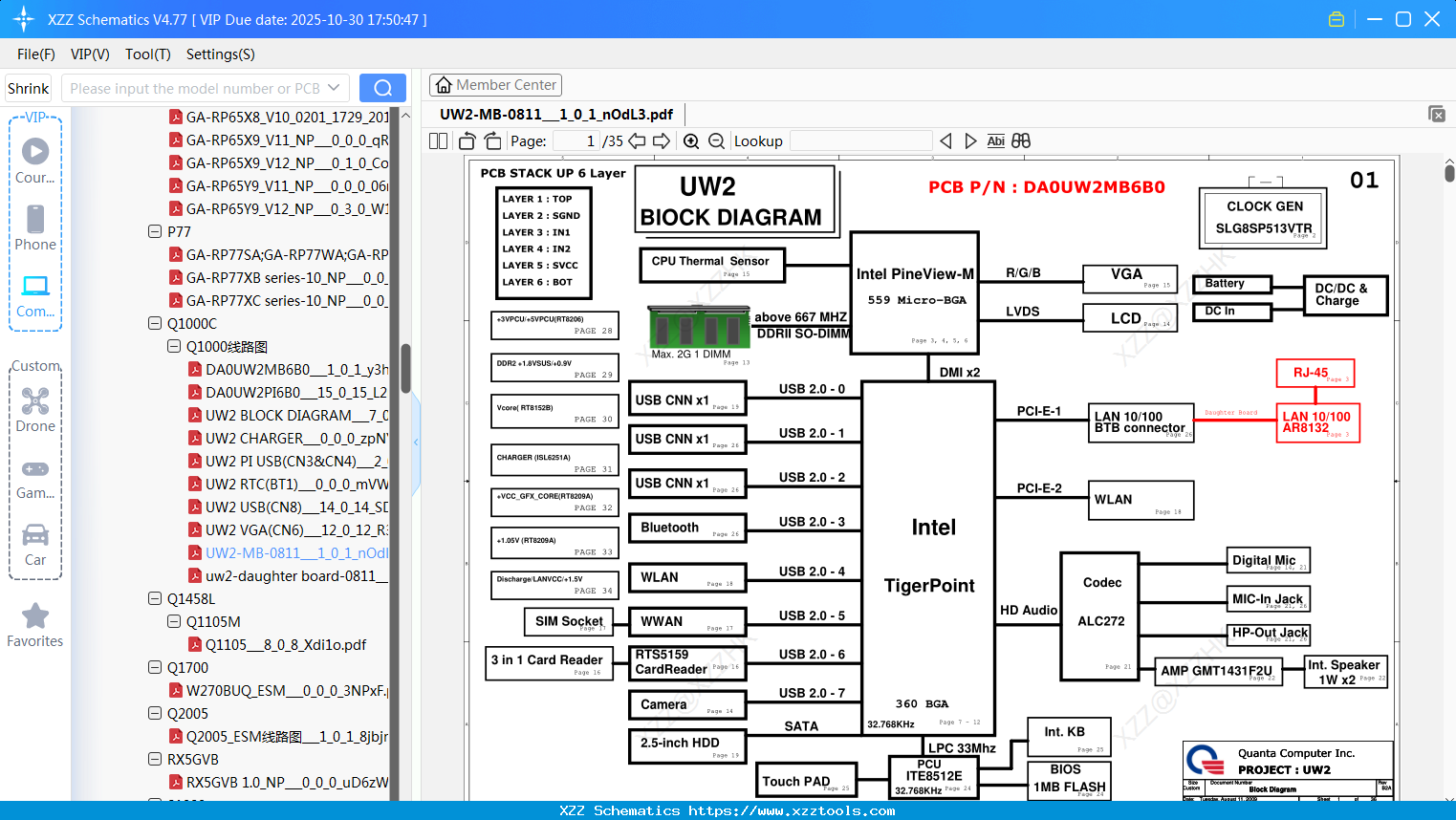Open the DA0UW2PI6B0__15_0_15 file
Screen dimensions: 1456x820
289,392
